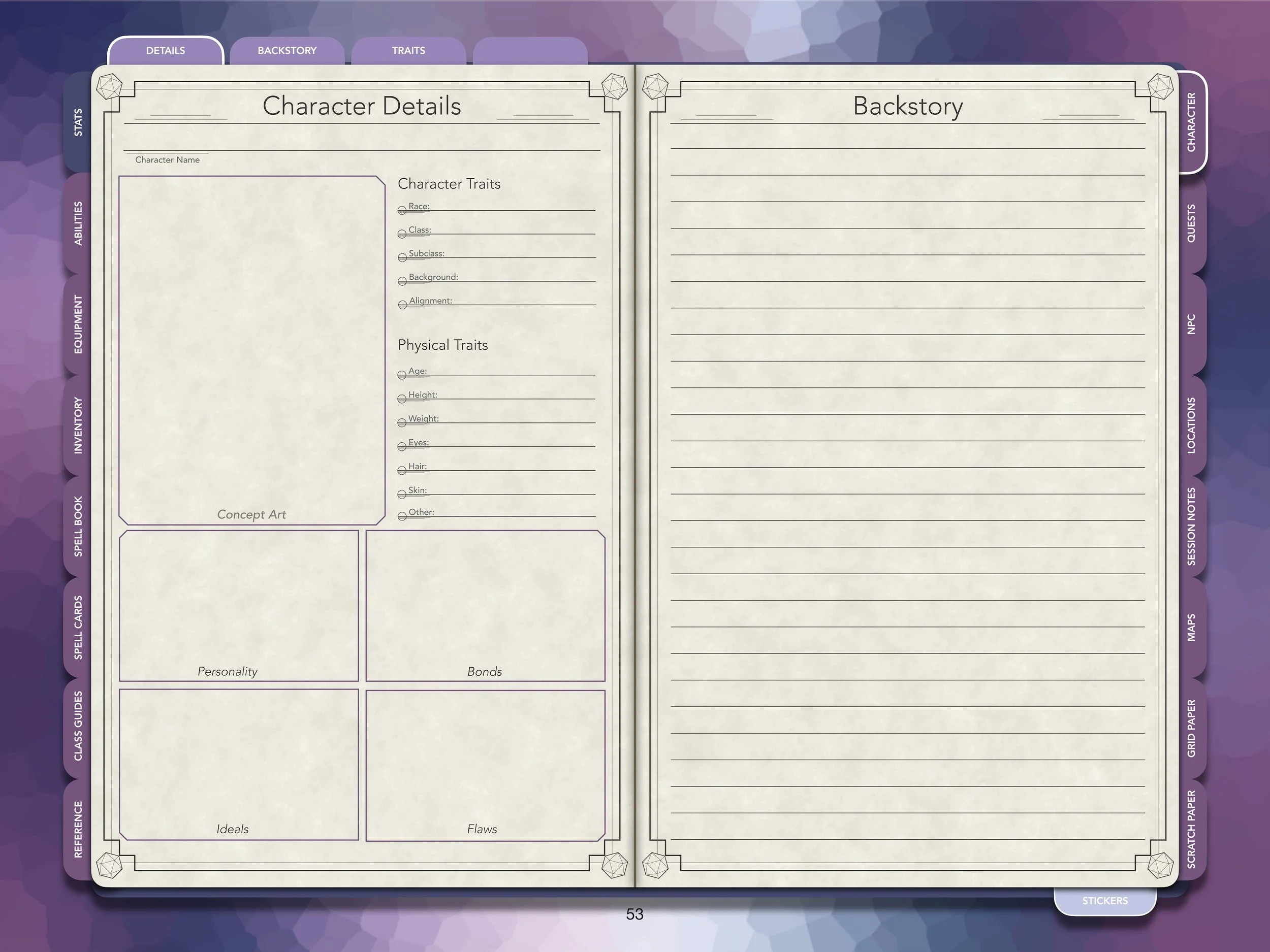Image resolution: width=1270 pixels, height=952 pixels.
Task: Select the Height bullet circle
Action: pyautogui.click(x=402, y=399)
